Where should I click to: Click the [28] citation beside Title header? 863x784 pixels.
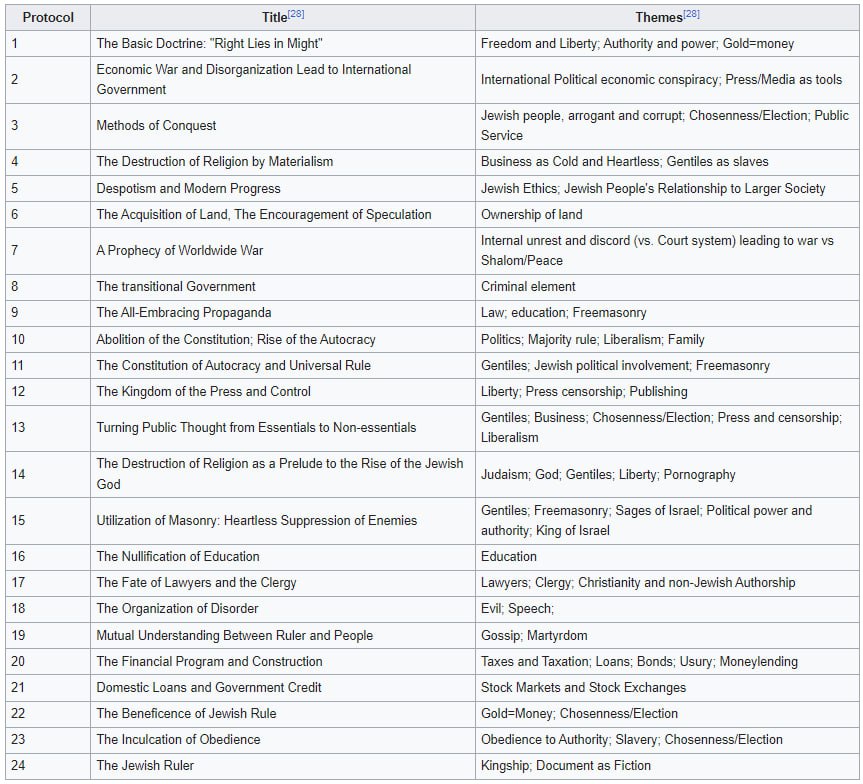[296, 14]
